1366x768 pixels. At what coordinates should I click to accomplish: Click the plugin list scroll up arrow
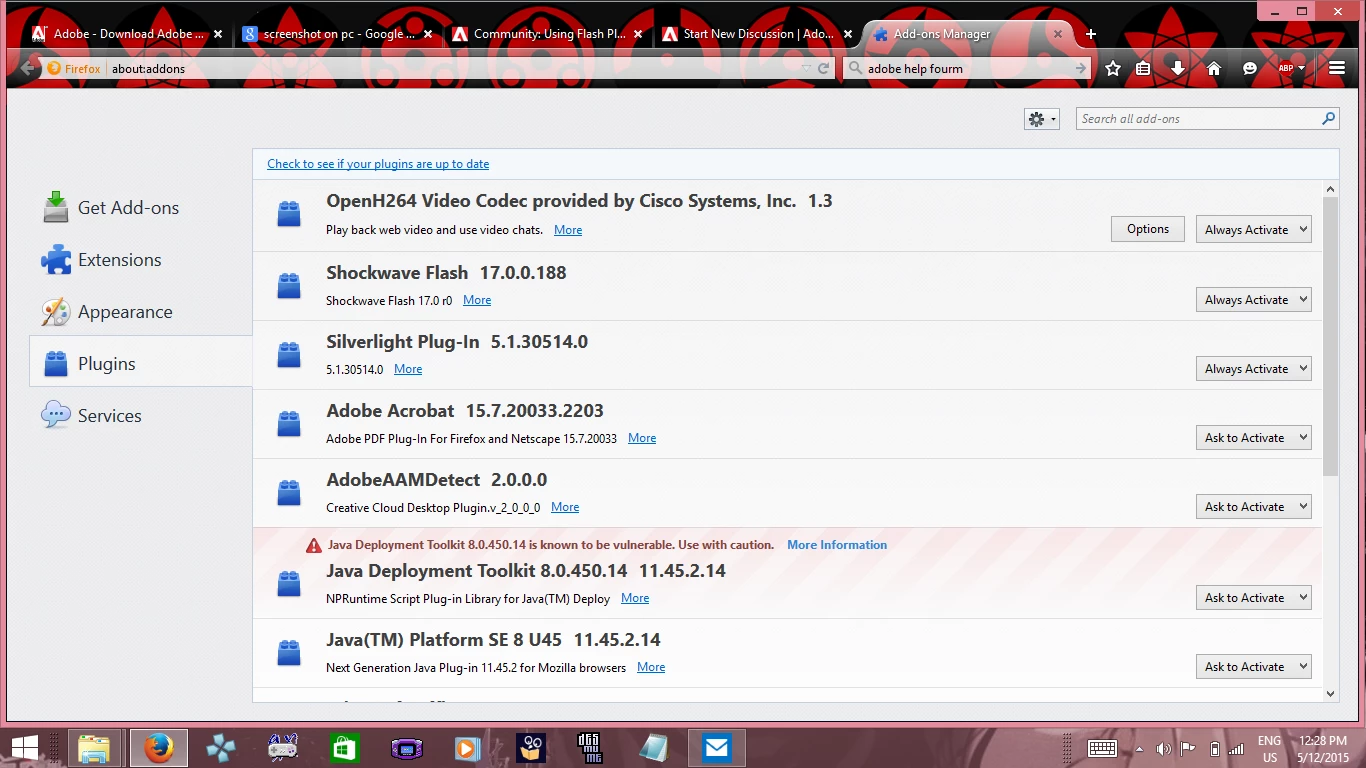[x=1330, y=189]
